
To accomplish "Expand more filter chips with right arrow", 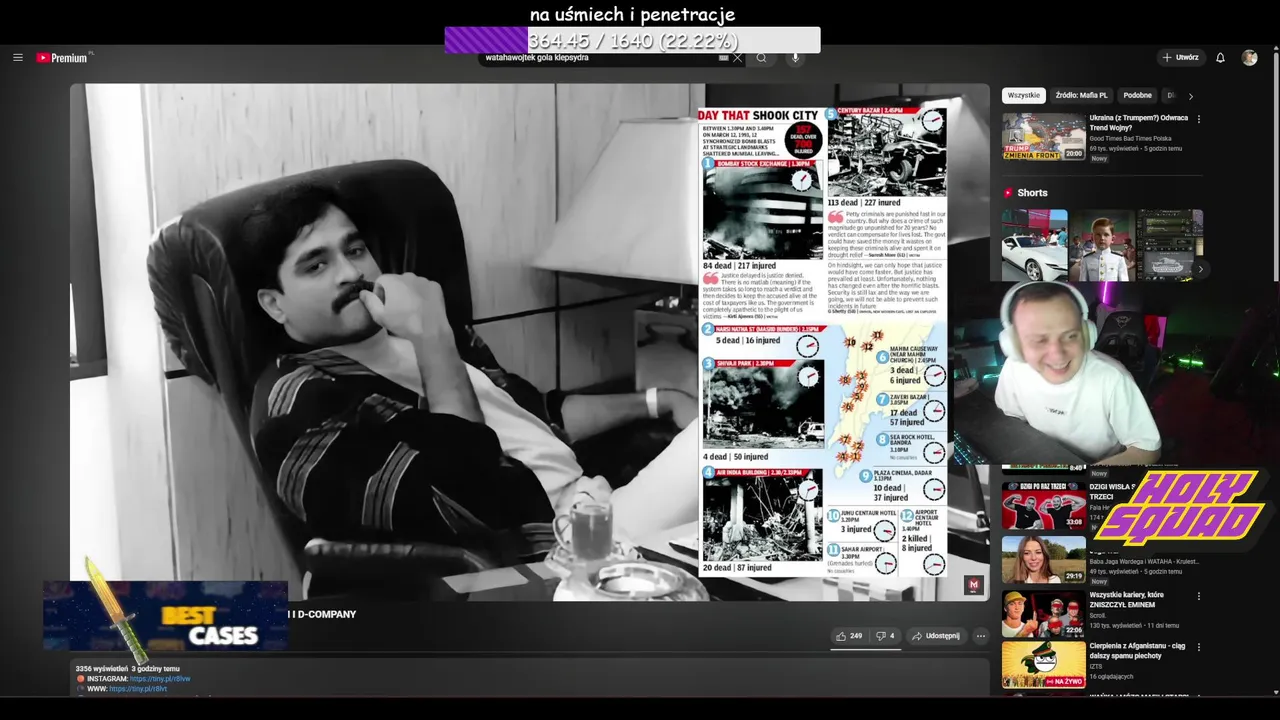I will point(1190,96).
